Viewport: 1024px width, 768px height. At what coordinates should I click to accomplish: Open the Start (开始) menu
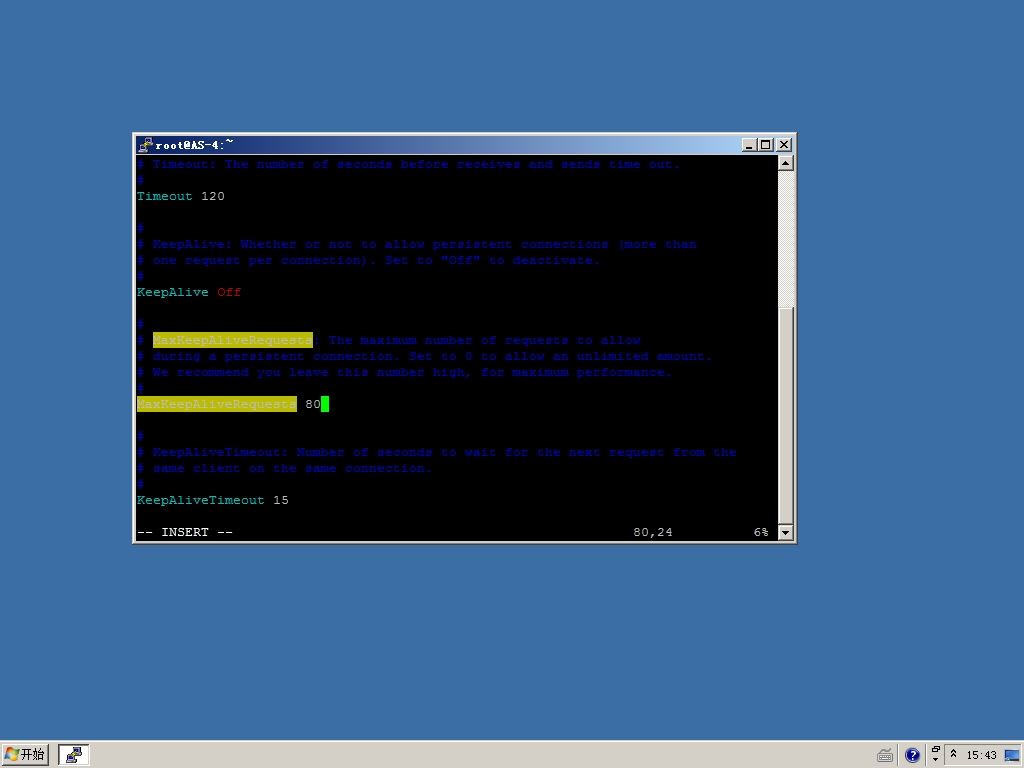coord(25,755)
